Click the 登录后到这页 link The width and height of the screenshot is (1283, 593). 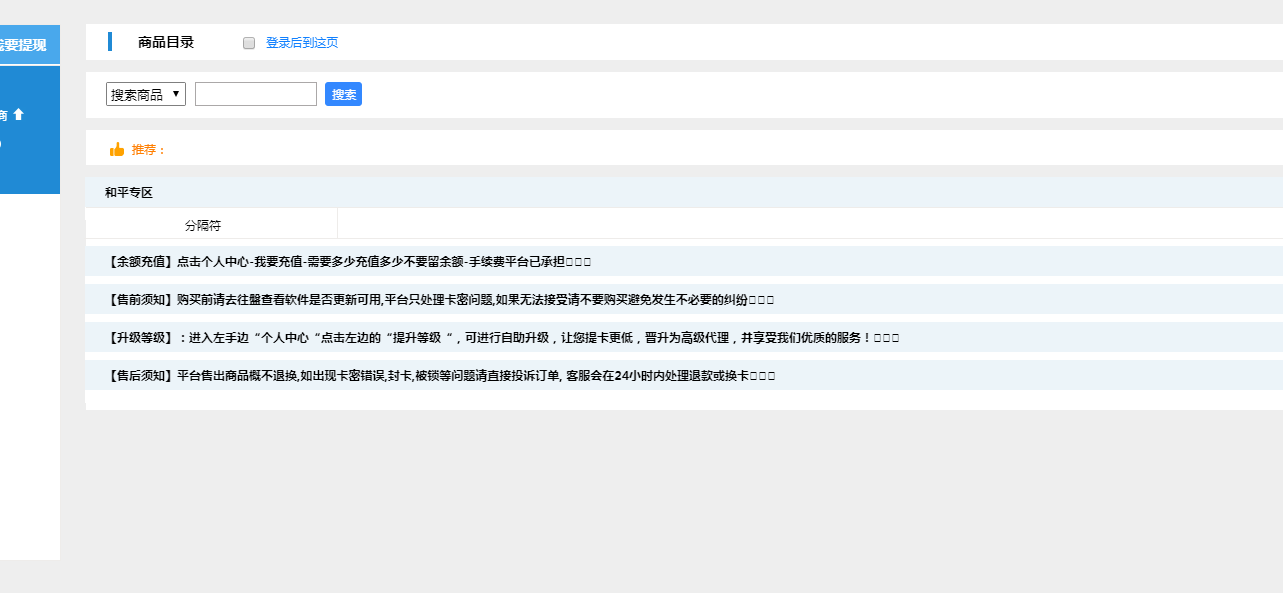click(x=302, y=43)
